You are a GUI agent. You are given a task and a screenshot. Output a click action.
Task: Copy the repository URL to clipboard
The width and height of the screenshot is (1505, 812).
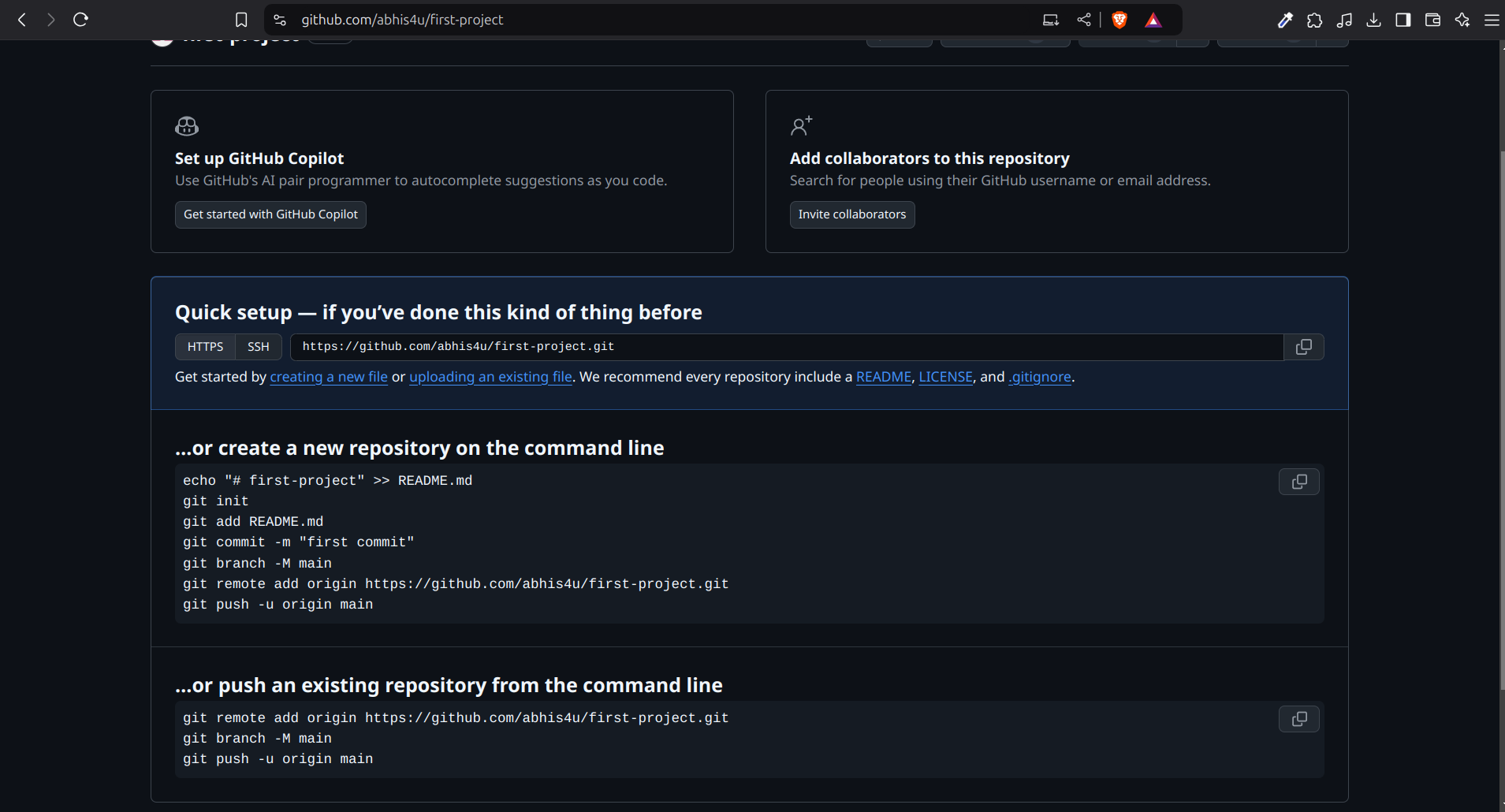1304,347
